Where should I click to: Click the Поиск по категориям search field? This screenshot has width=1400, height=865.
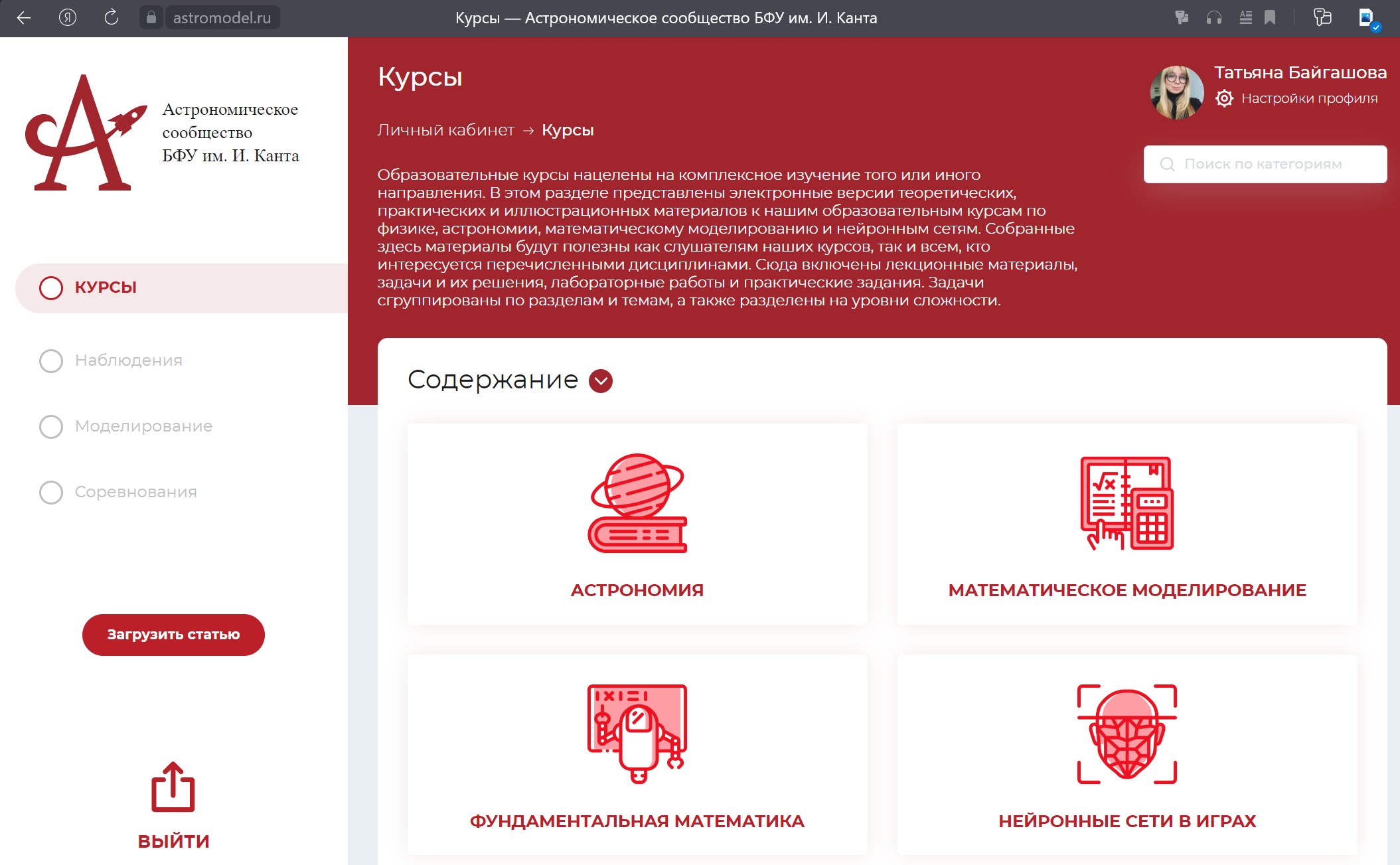click(1265, 164)
